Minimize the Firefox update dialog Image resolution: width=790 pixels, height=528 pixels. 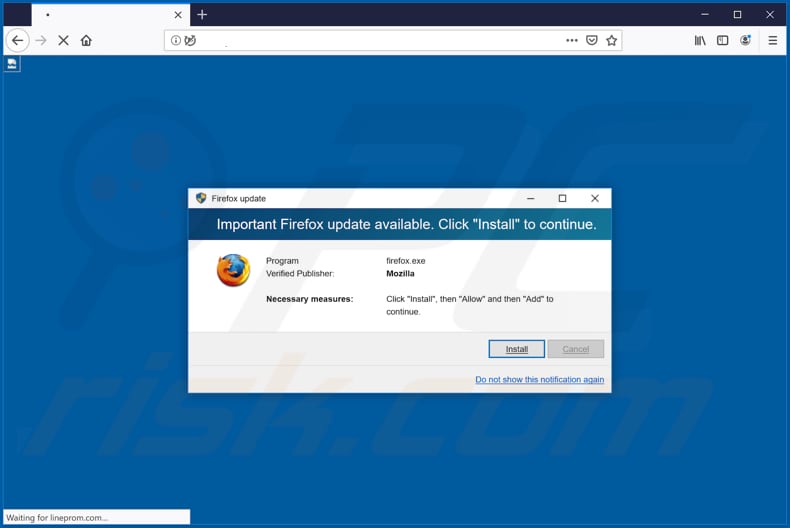coord(531,199)
